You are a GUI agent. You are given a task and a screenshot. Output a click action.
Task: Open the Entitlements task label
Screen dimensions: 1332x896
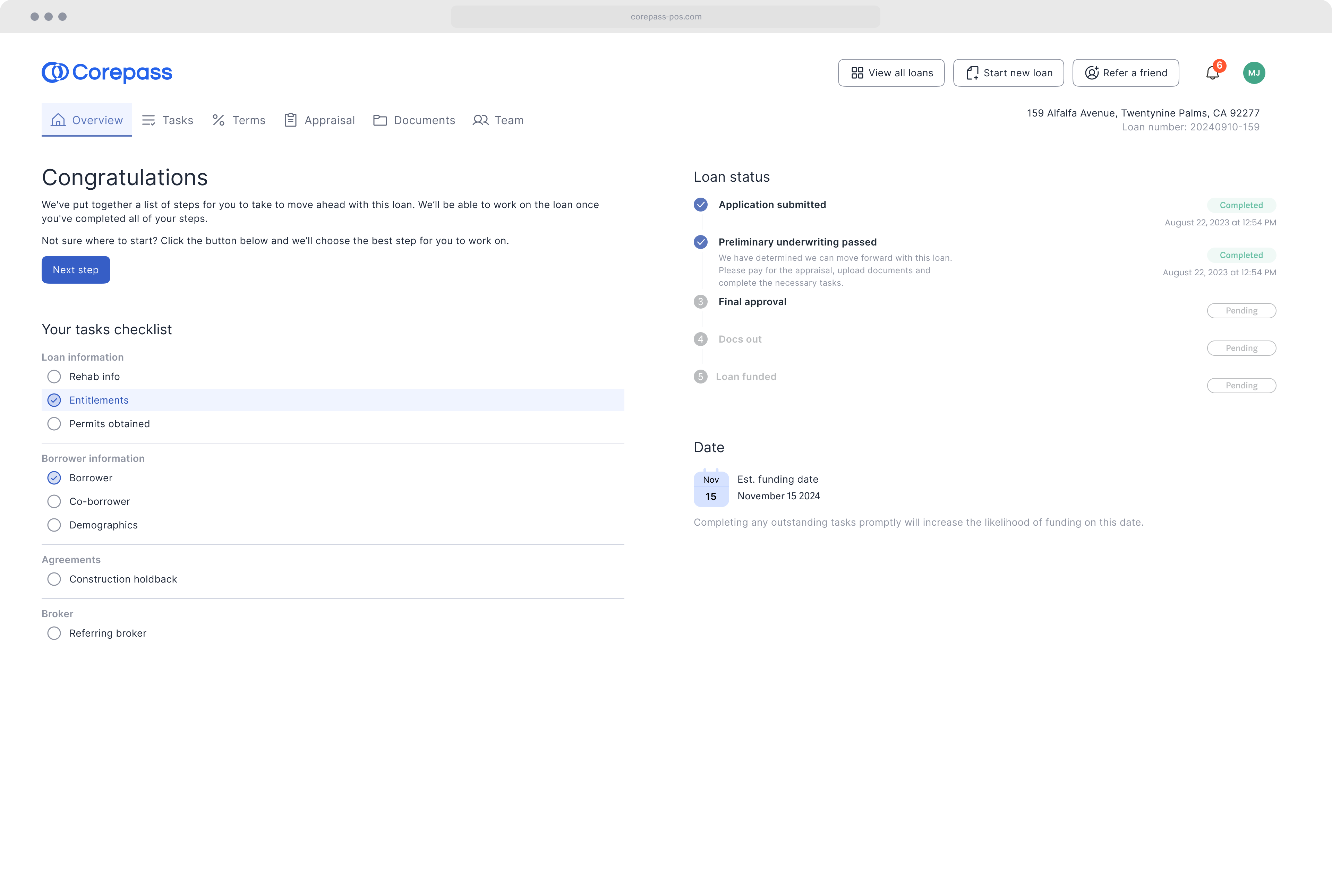click(99, 400)
